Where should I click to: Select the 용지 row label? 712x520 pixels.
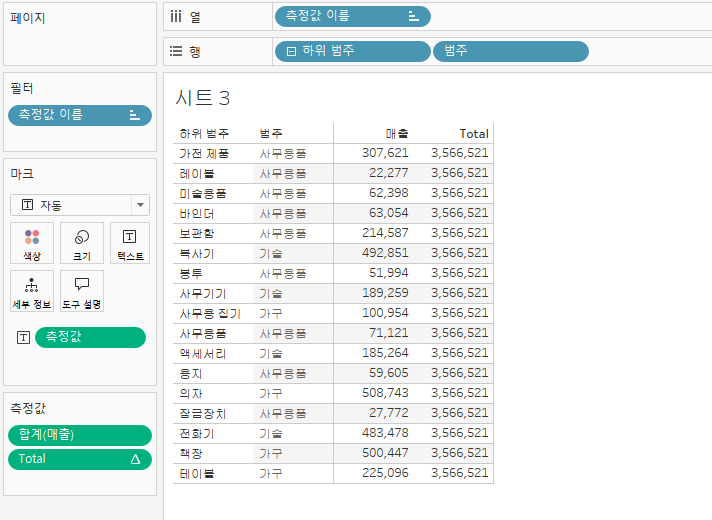click(x=191, y=373)
